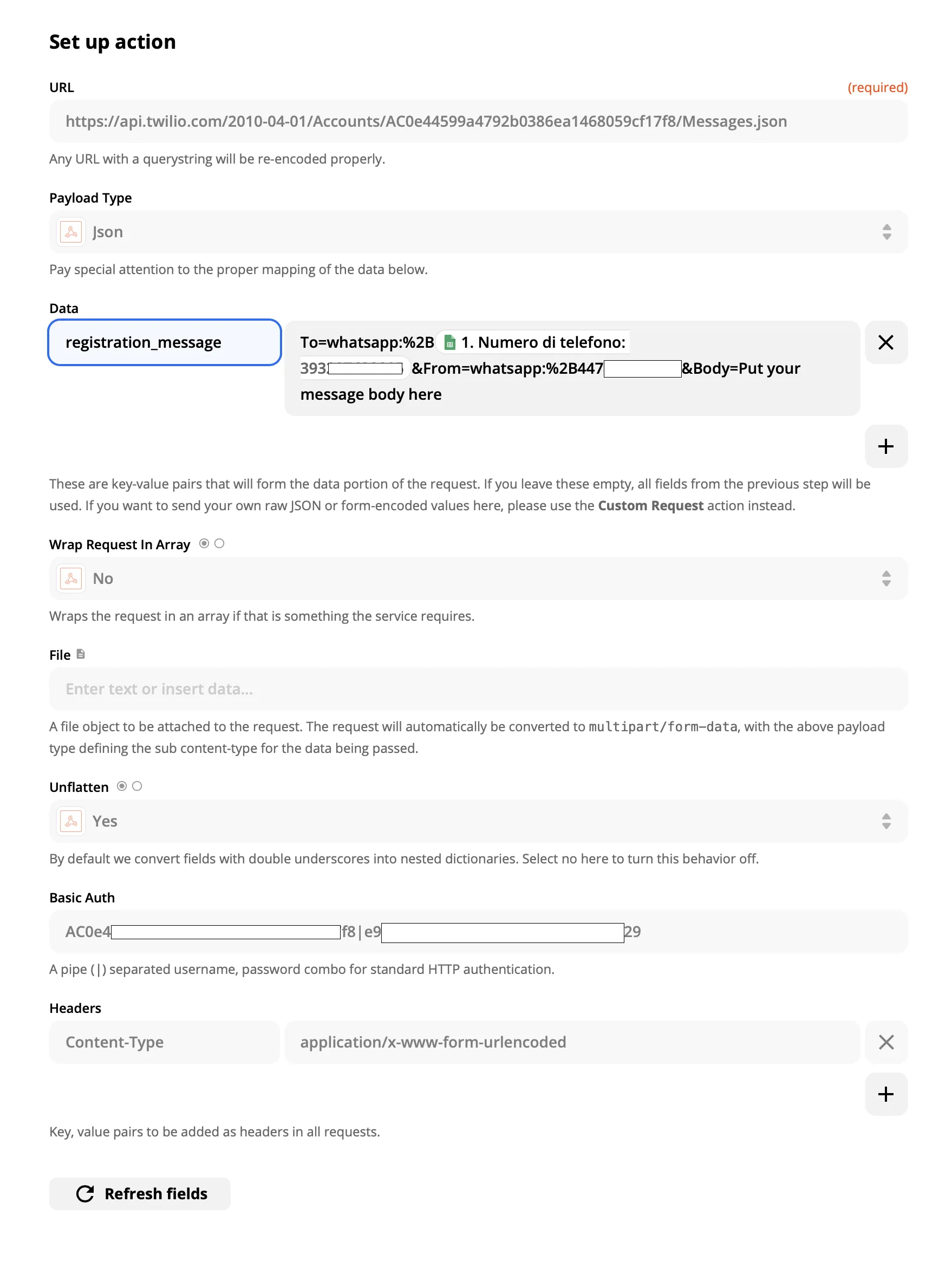Click the webhook icon in Payload Type
952x1287 pixels.
pos(71,232)
